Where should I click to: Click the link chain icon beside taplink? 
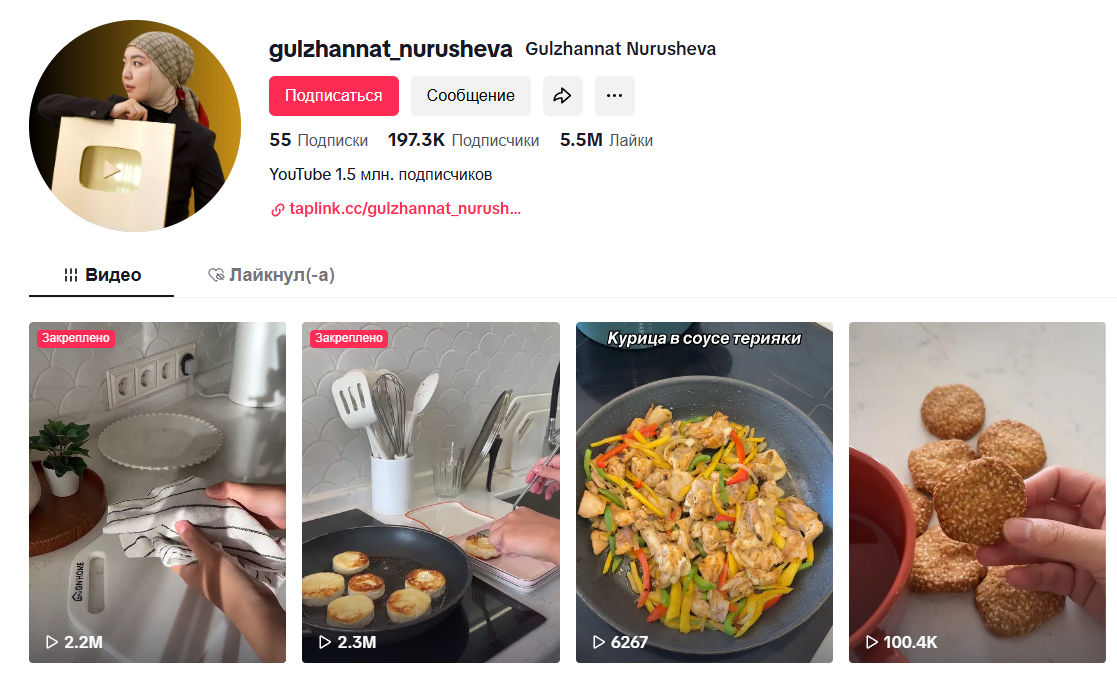[277, 209]
